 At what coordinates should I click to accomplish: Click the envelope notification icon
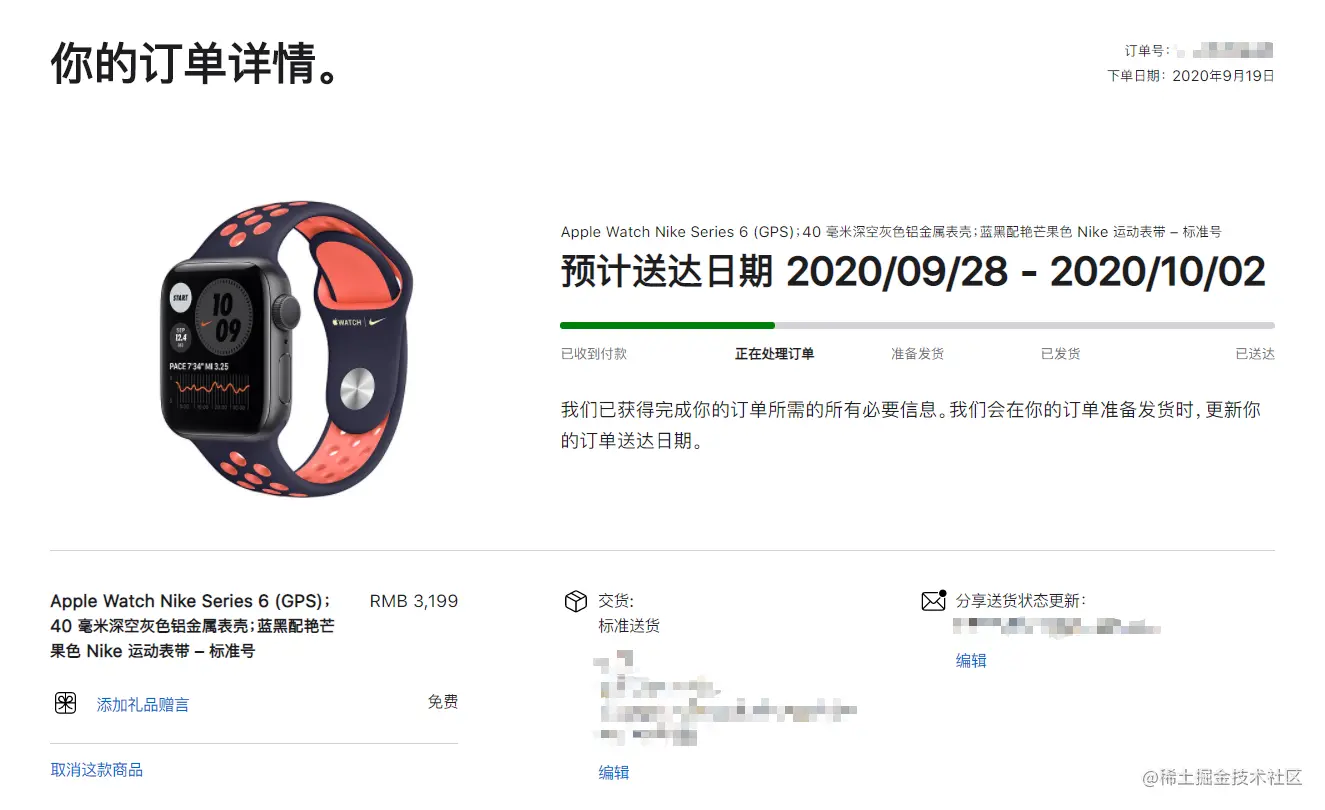click(x=934, y=600)
